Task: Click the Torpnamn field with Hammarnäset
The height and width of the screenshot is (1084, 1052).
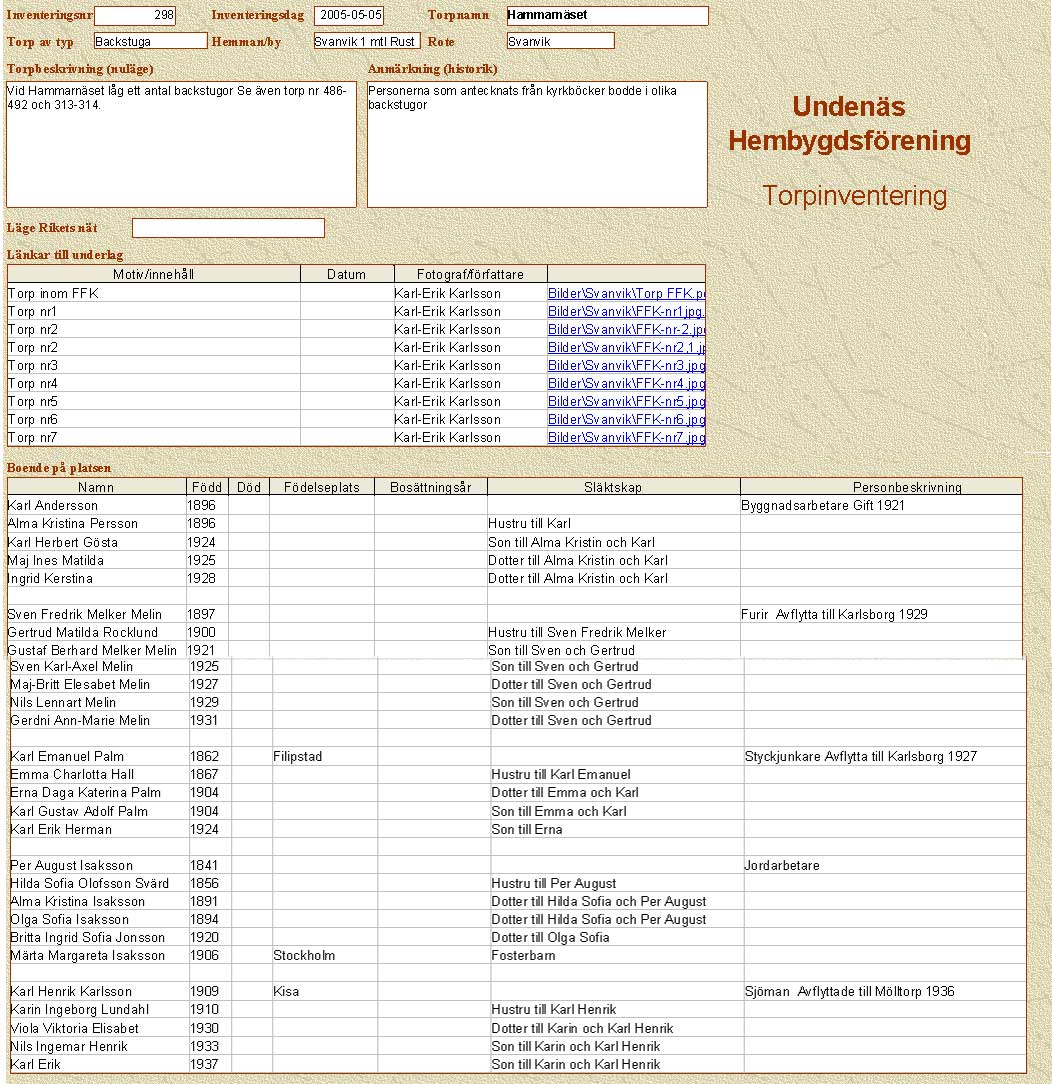Action: click(x=606, y=16)
